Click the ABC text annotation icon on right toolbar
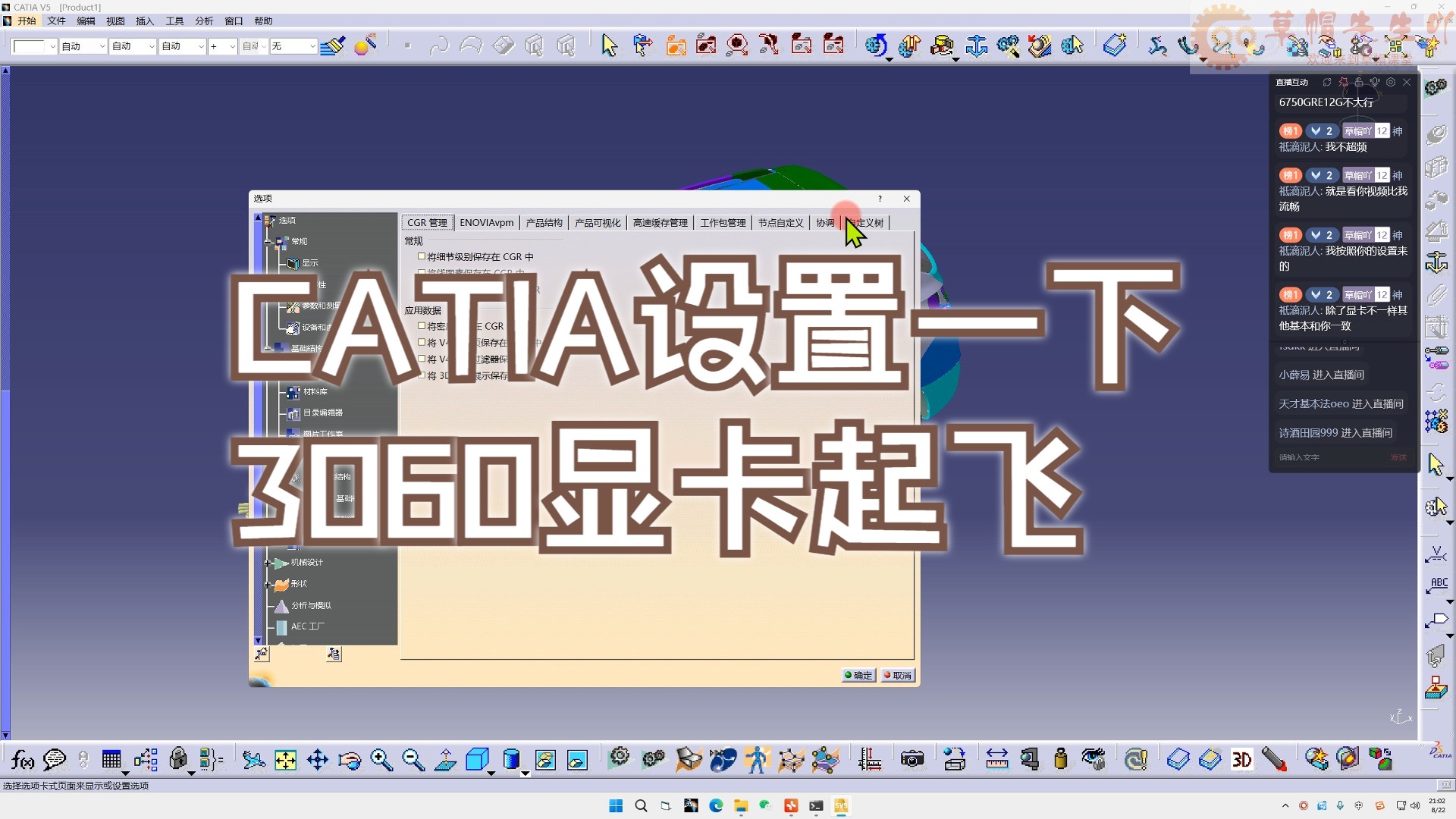The height and width of the screenshot is (819, 1456). coord(1437,585)
